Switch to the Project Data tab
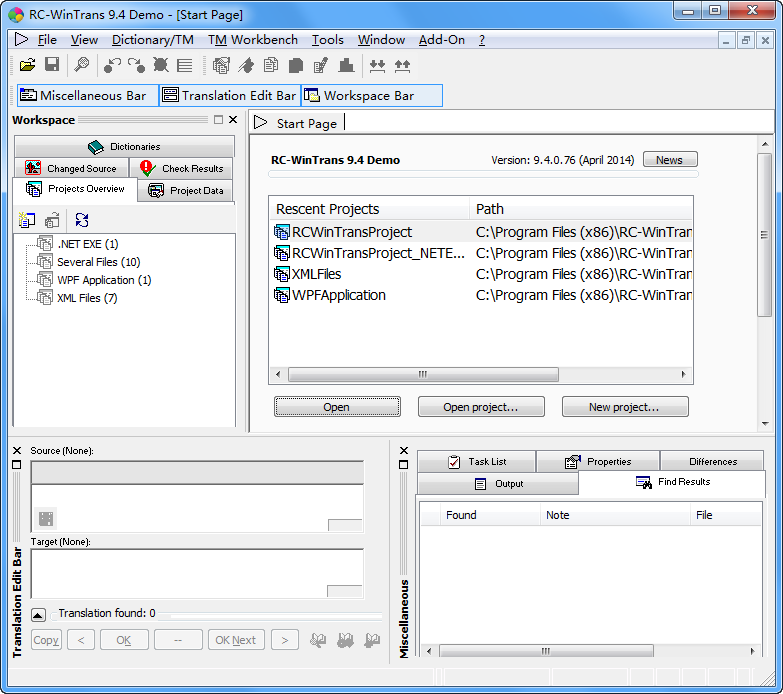This screenshot has width=783, height=694. click(x=185, y=190)
